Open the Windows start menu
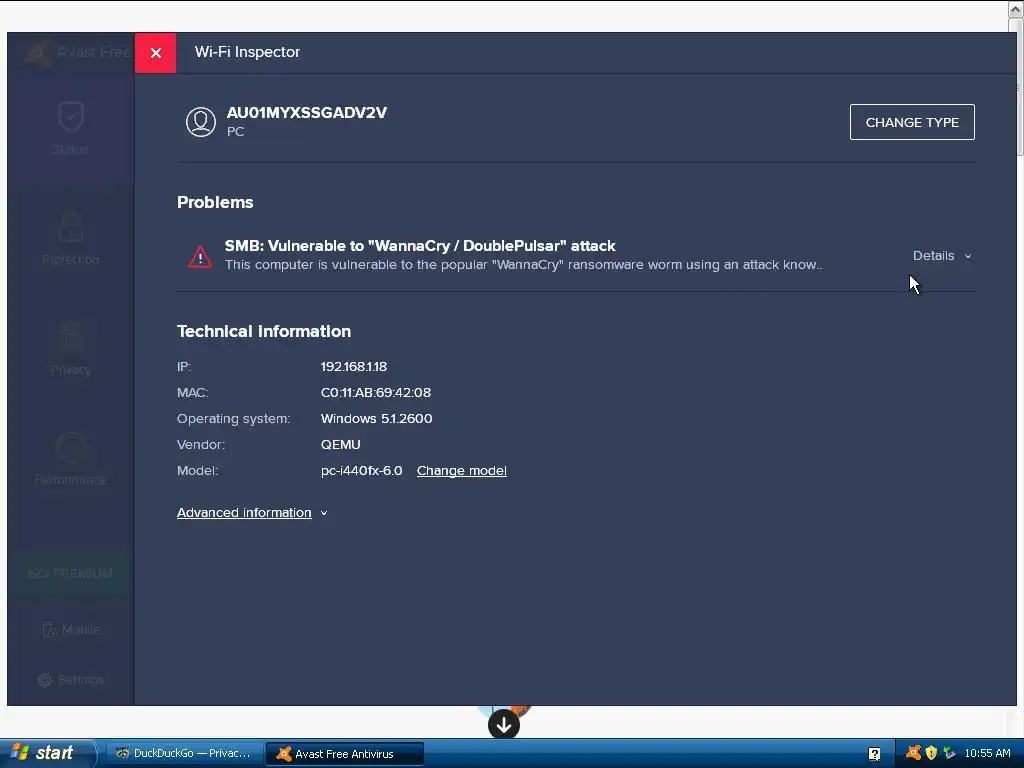 (47, 753)
